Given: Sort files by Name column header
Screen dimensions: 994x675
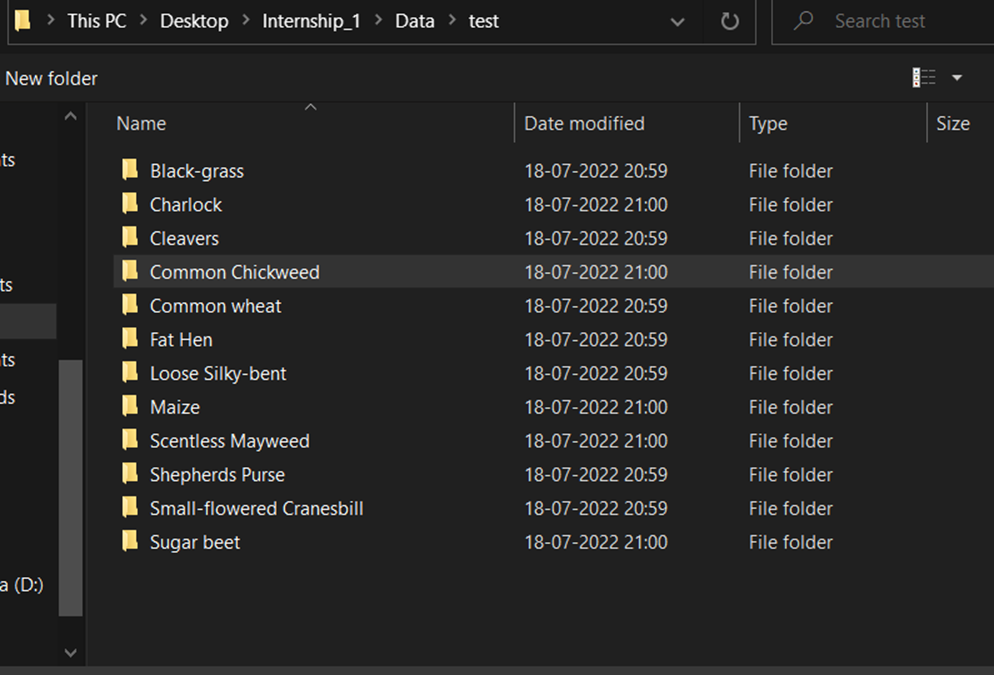Looking at the screenshot, I should (141, 124).
